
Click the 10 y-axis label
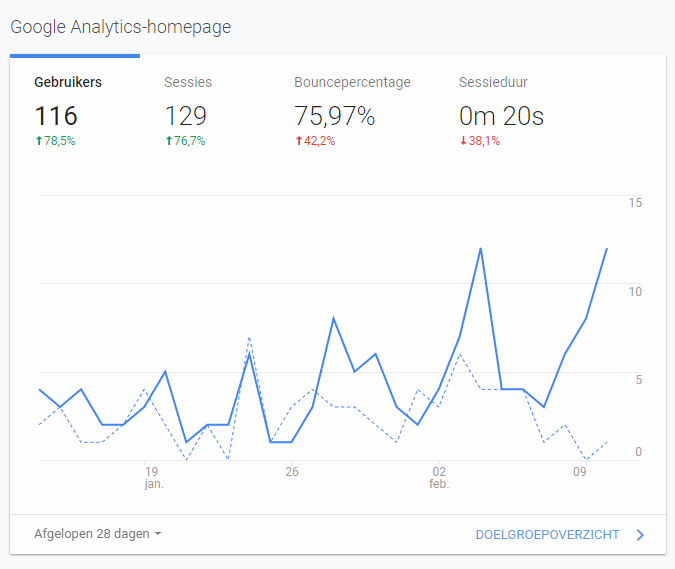coord(635,292)
